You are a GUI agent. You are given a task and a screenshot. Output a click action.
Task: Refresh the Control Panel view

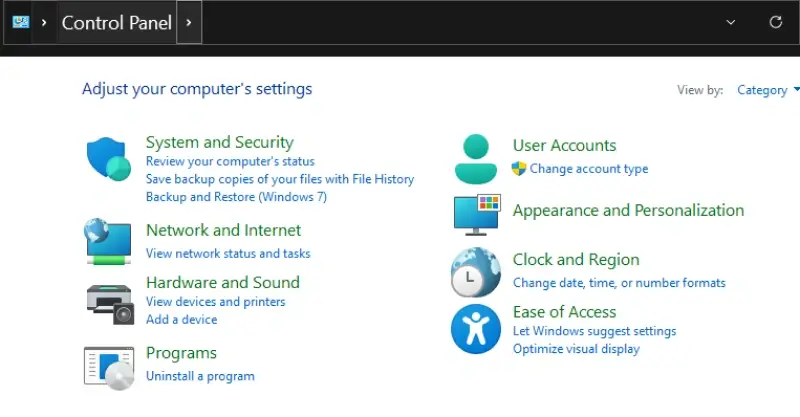[x=776, y=22]
